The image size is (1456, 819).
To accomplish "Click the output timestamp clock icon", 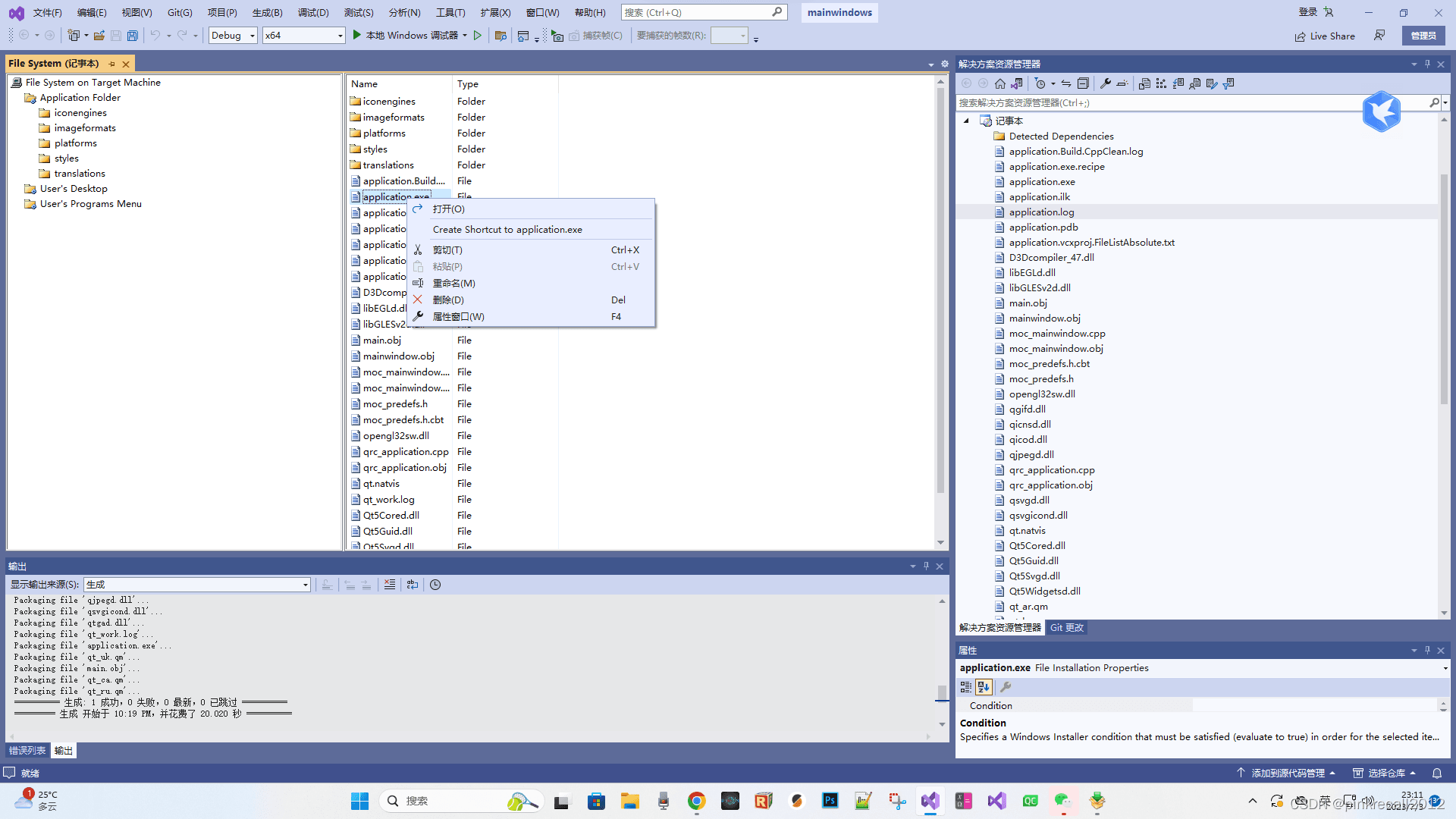I will pyautogui.click(x=435, y=585).
